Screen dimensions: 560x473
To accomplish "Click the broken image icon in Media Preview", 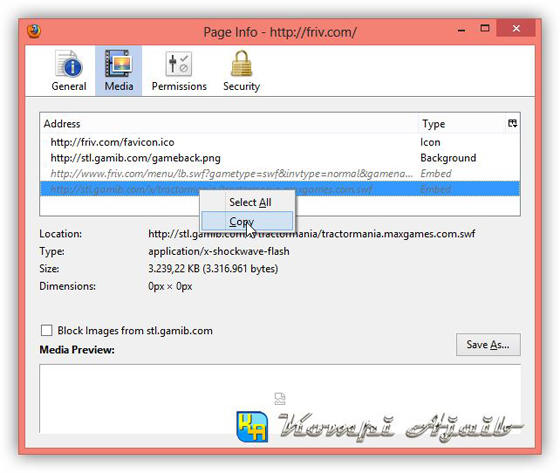I will [x=280, y=399].
